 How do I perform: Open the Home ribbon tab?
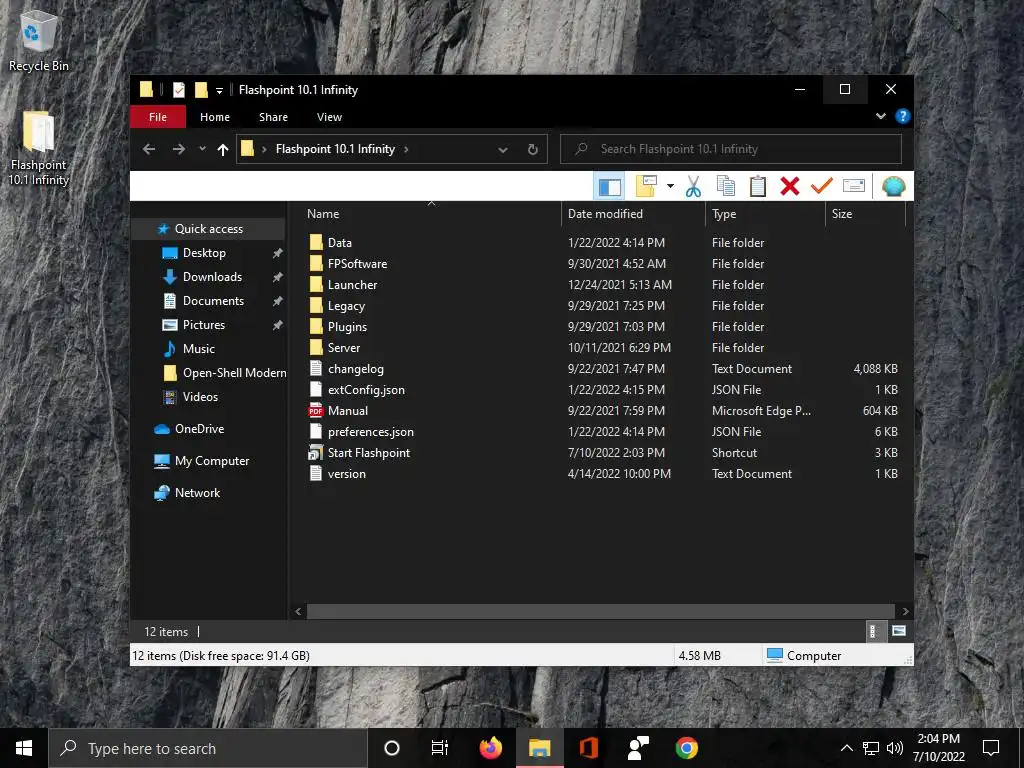pos(215,117)
